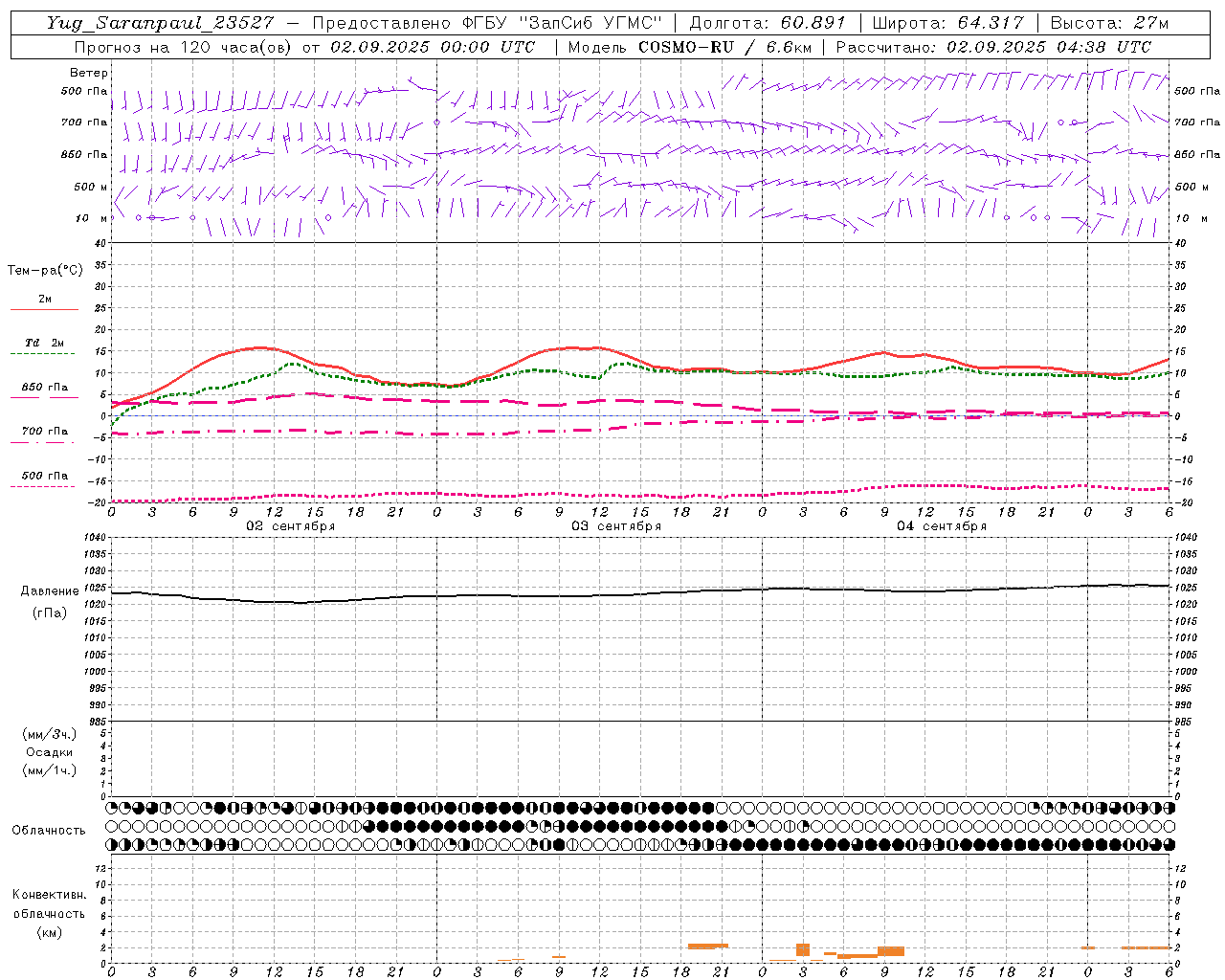Click the '(мм/1ч.)' precipitation unit label
This screenshot has height=980, width=1225.
pyautogui.click(x=49, y=770)
